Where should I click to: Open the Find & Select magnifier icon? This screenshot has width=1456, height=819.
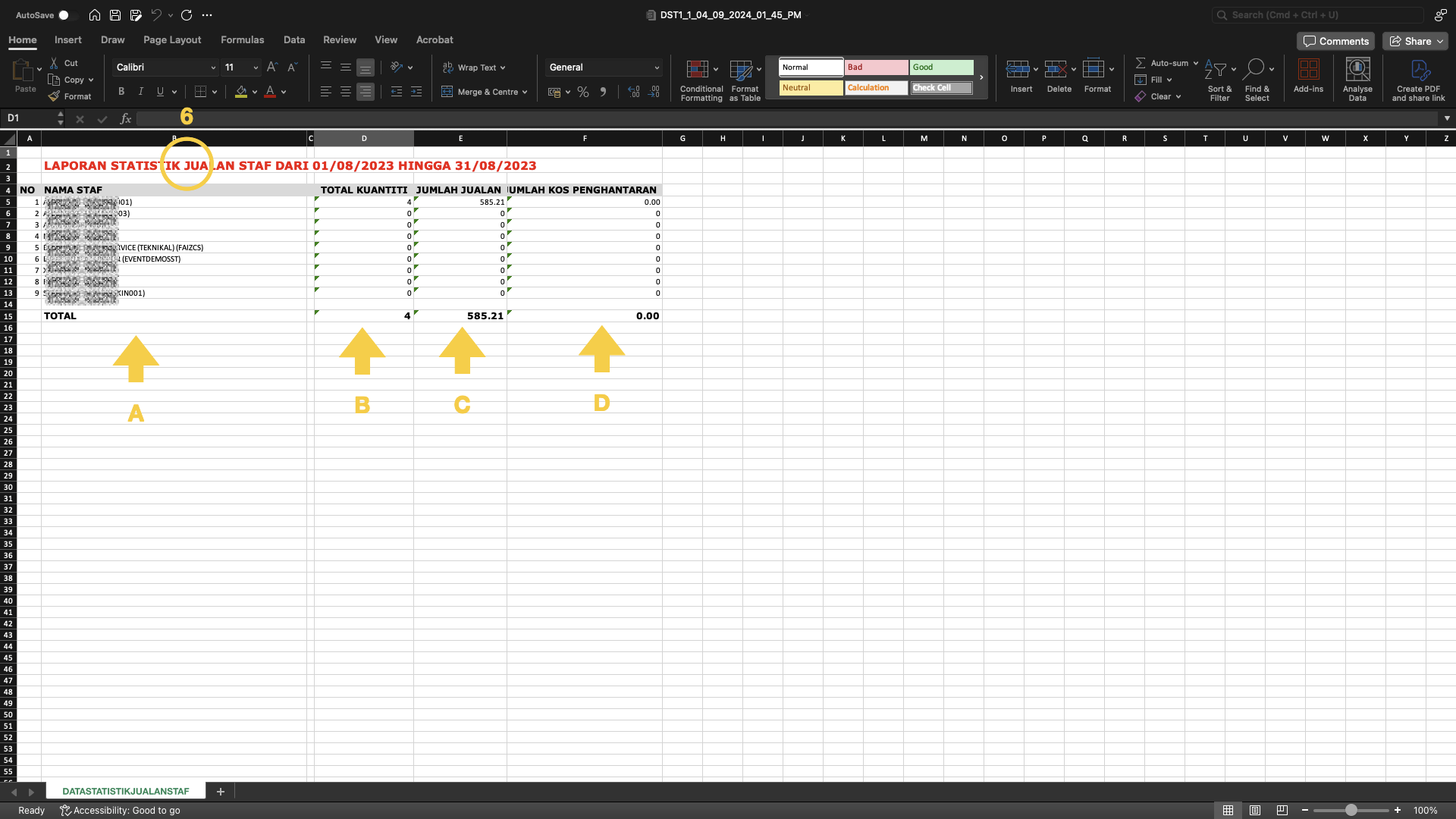(1254, 69)
